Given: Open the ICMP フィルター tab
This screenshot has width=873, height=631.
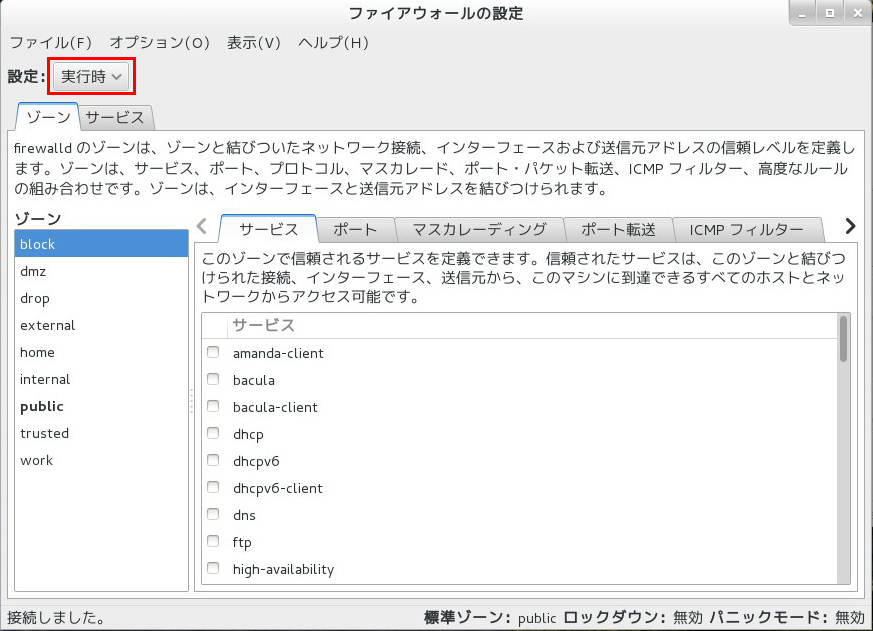Looking at the screenshot, I should (x=746, y=229).
